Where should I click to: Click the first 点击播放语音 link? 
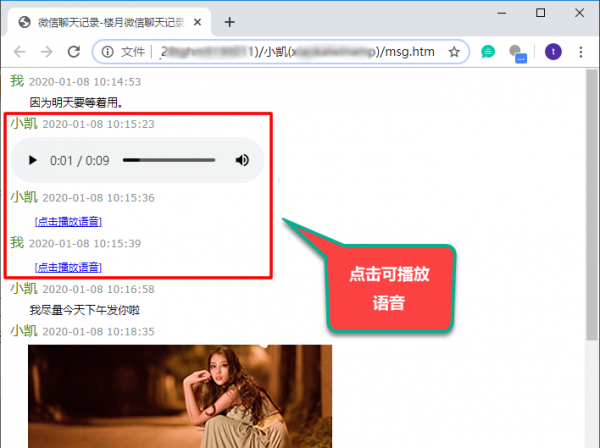[x=68, y=221]
